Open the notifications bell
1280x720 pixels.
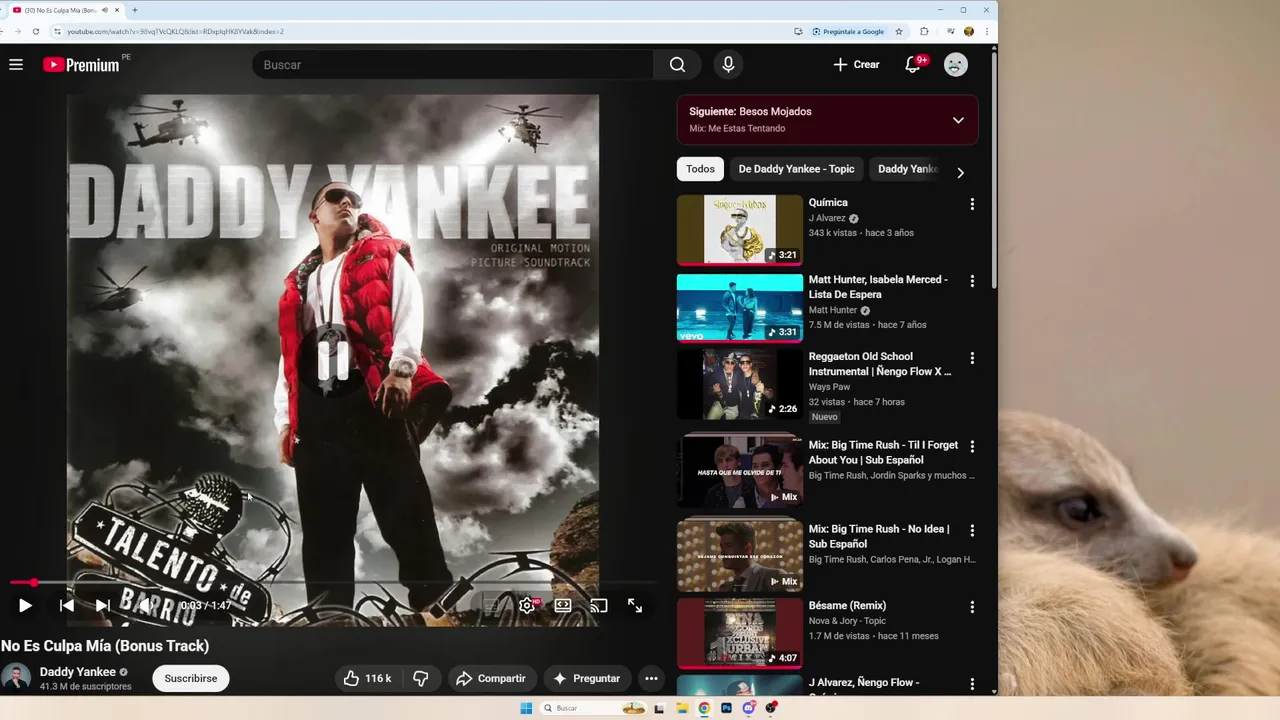click(x=913, y=65)
